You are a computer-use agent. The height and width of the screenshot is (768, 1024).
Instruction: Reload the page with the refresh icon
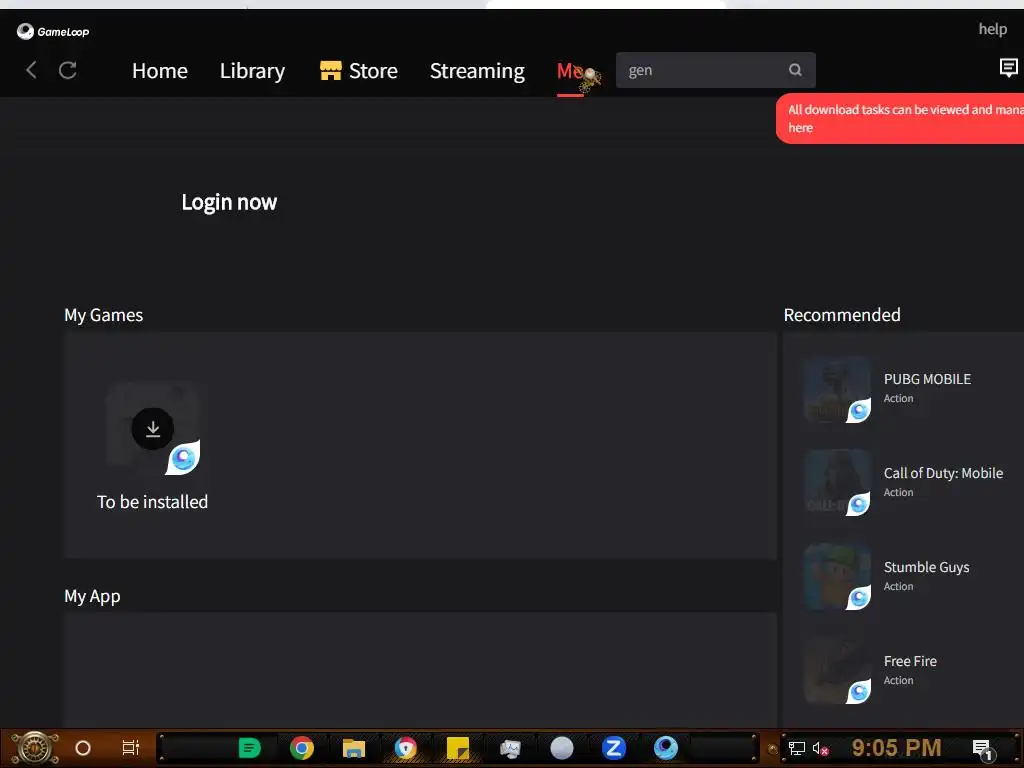pyautogui.click(x=68, y=70)
